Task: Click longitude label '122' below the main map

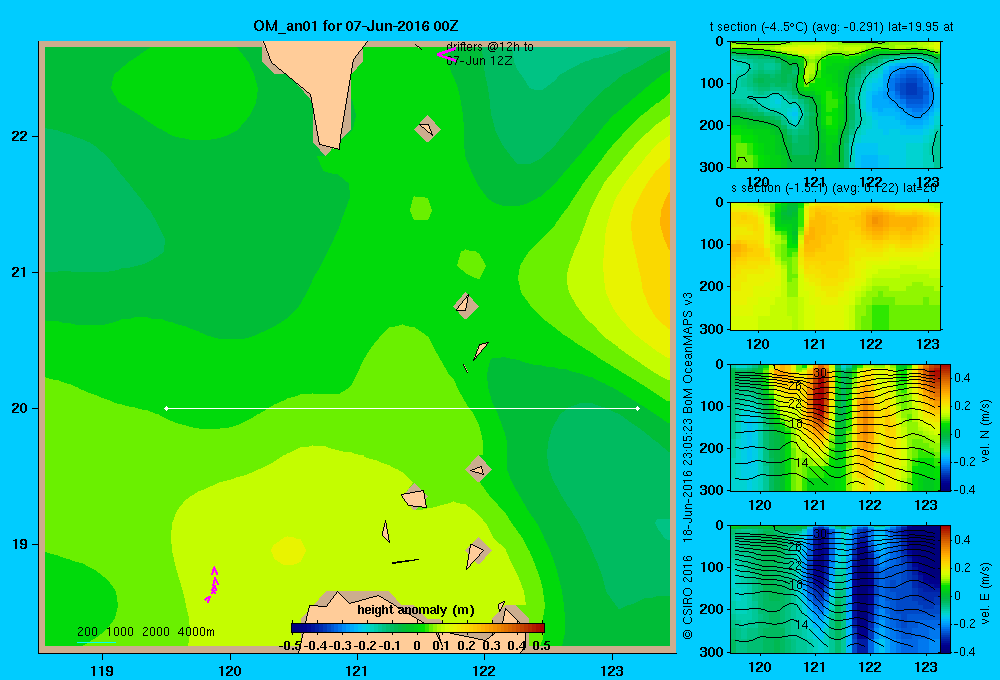Action: [x=485, y=670]
